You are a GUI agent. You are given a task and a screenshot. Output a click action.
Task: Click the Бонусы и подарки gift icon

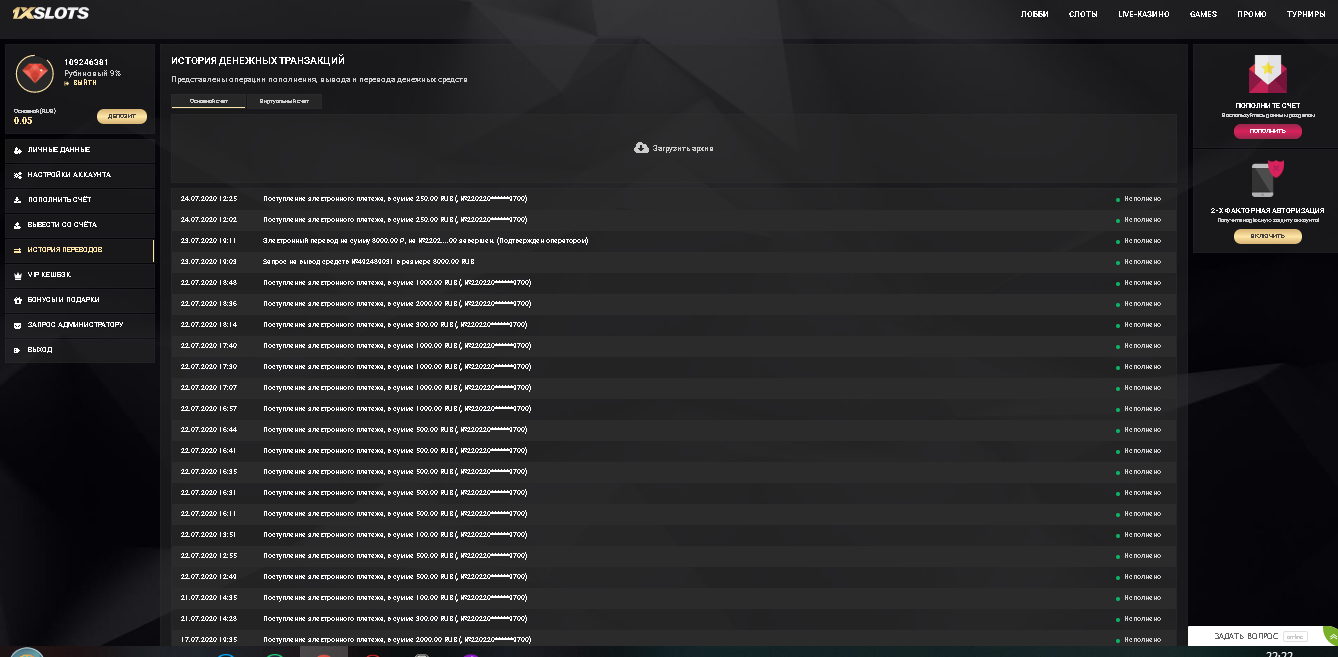point(18,300)
